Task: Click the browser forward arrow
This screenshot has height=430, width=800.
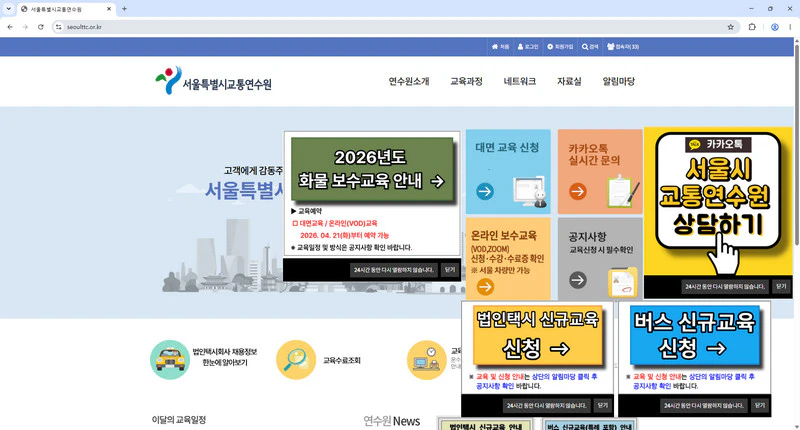Action: (x=25, y=27)
